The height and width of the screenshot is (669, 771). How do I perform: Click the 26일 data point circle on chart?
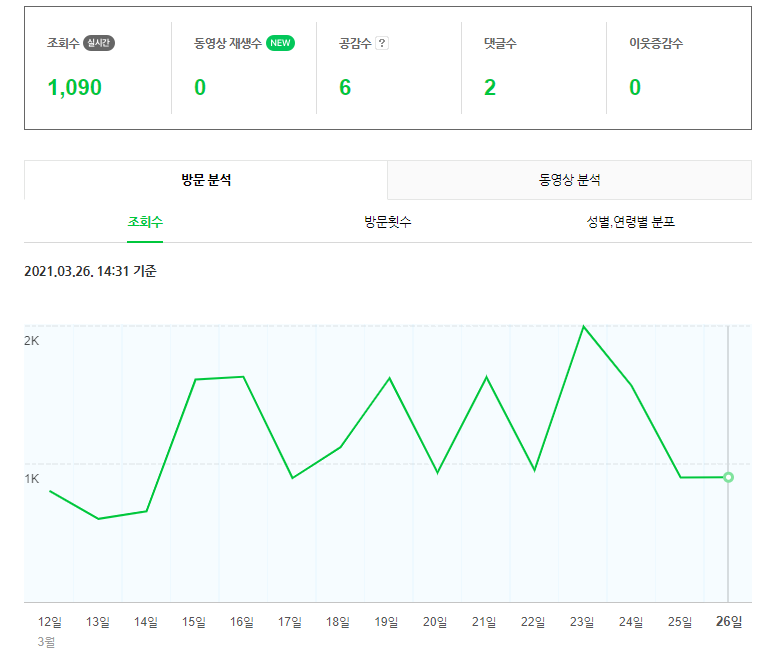point(728,477)
